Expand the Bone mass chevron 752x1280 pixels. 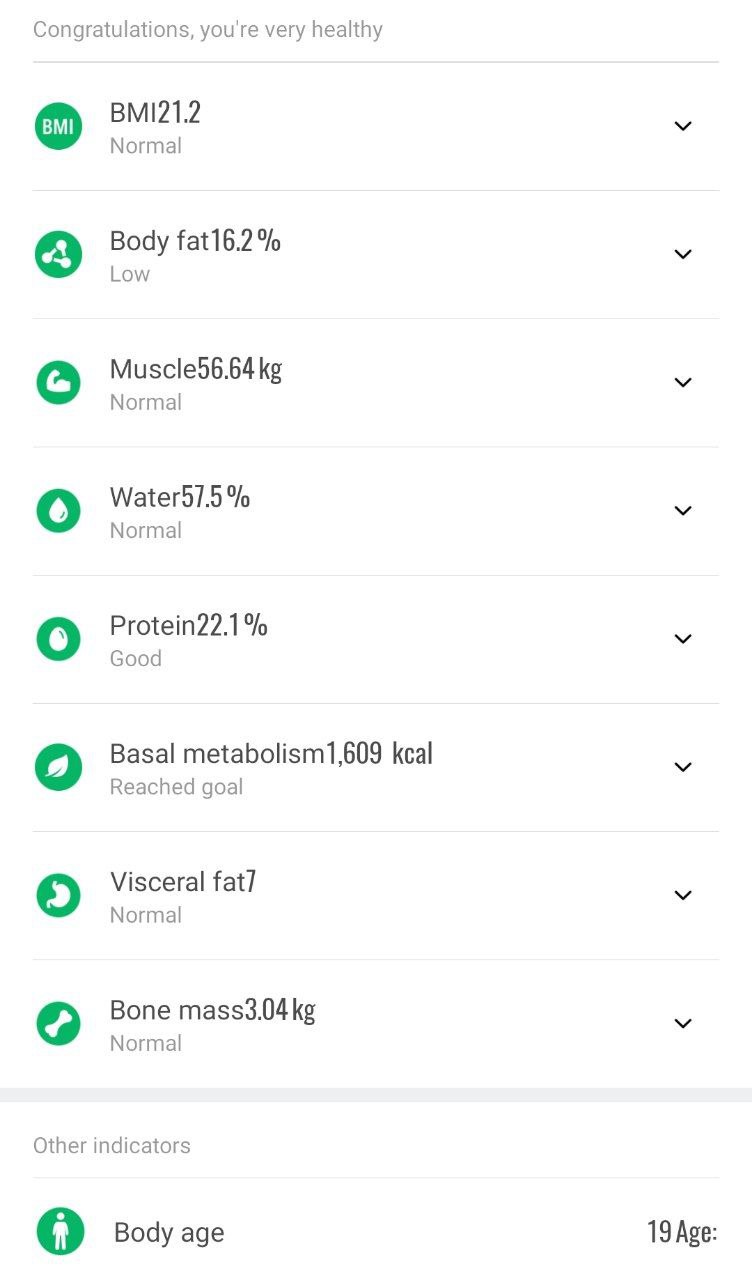point(683,1023)
